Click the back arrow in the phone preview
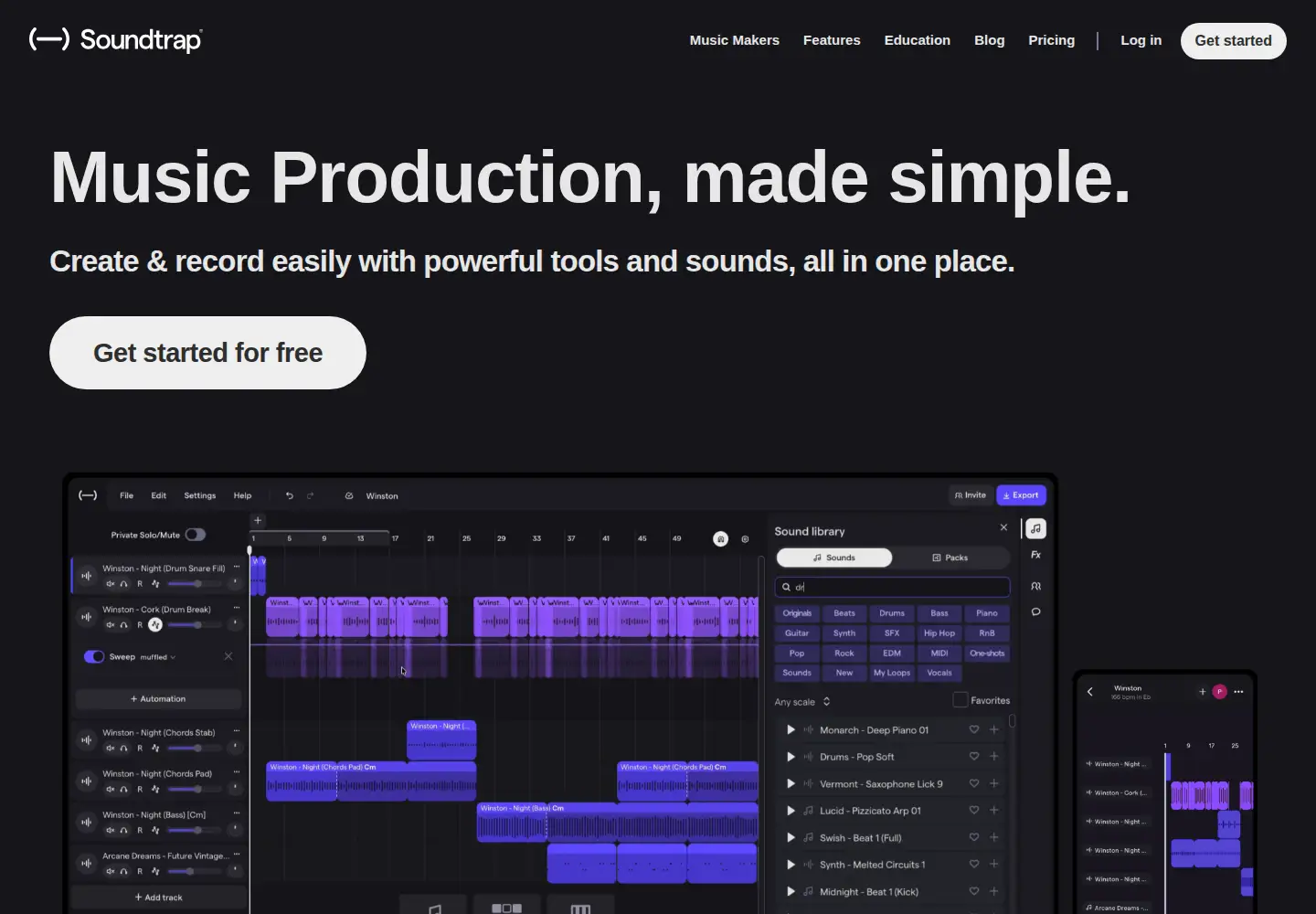The height and width of the screenshot is (914, 1316). 1090,692
